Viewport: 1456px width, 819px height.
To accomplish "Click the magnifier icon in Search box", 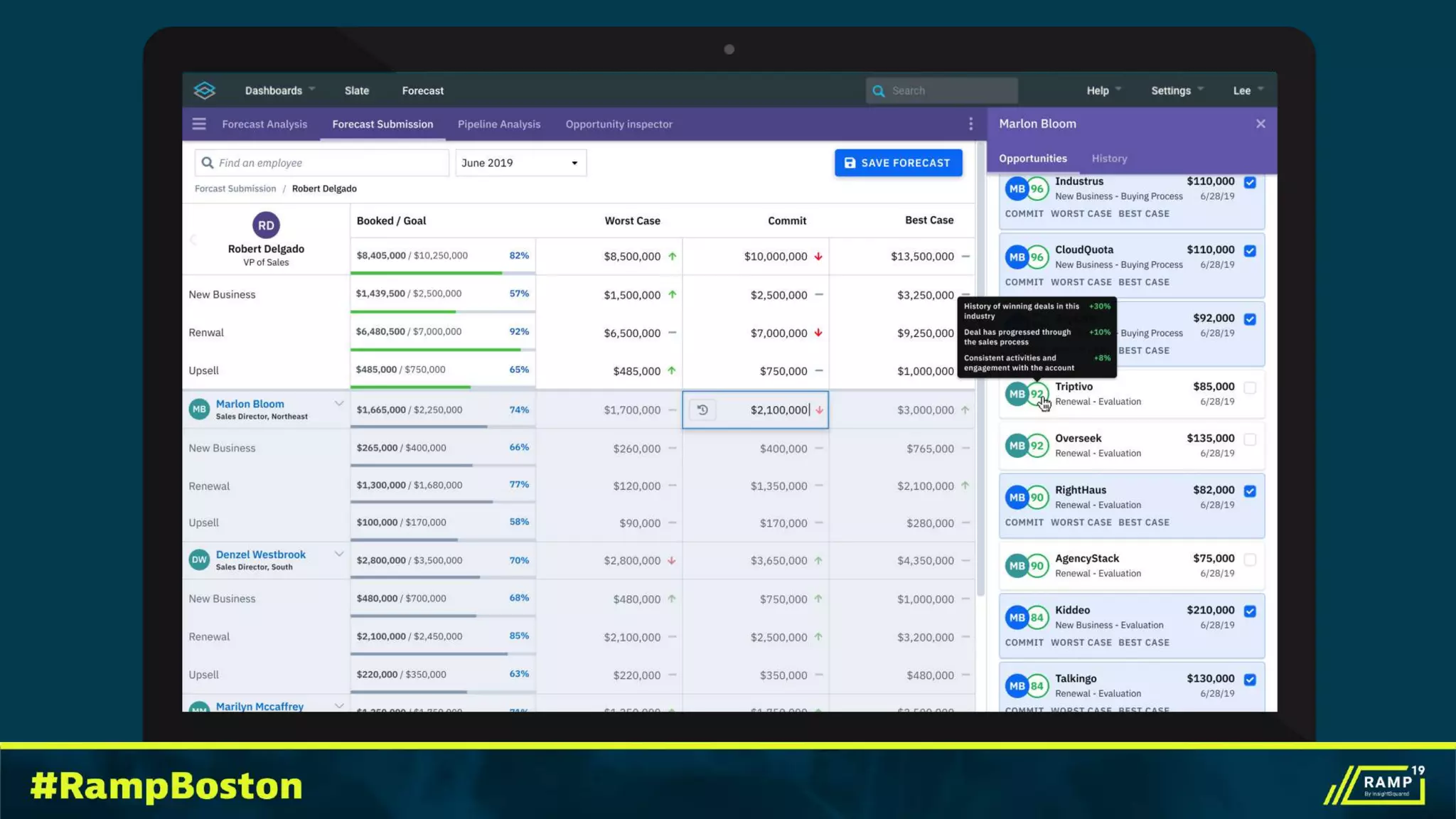I will (x=879, y=91).
